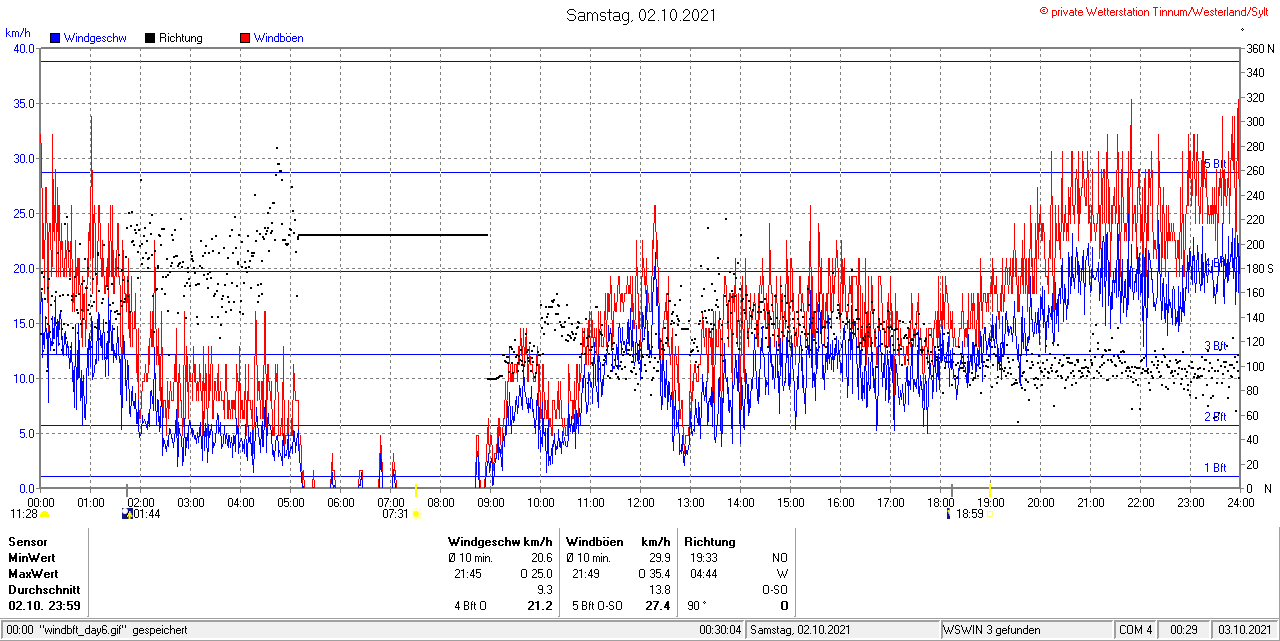Screen dimensions: 1280x641
Task: Click the 13.8 average gust value
Action: (x=659, y=590)
